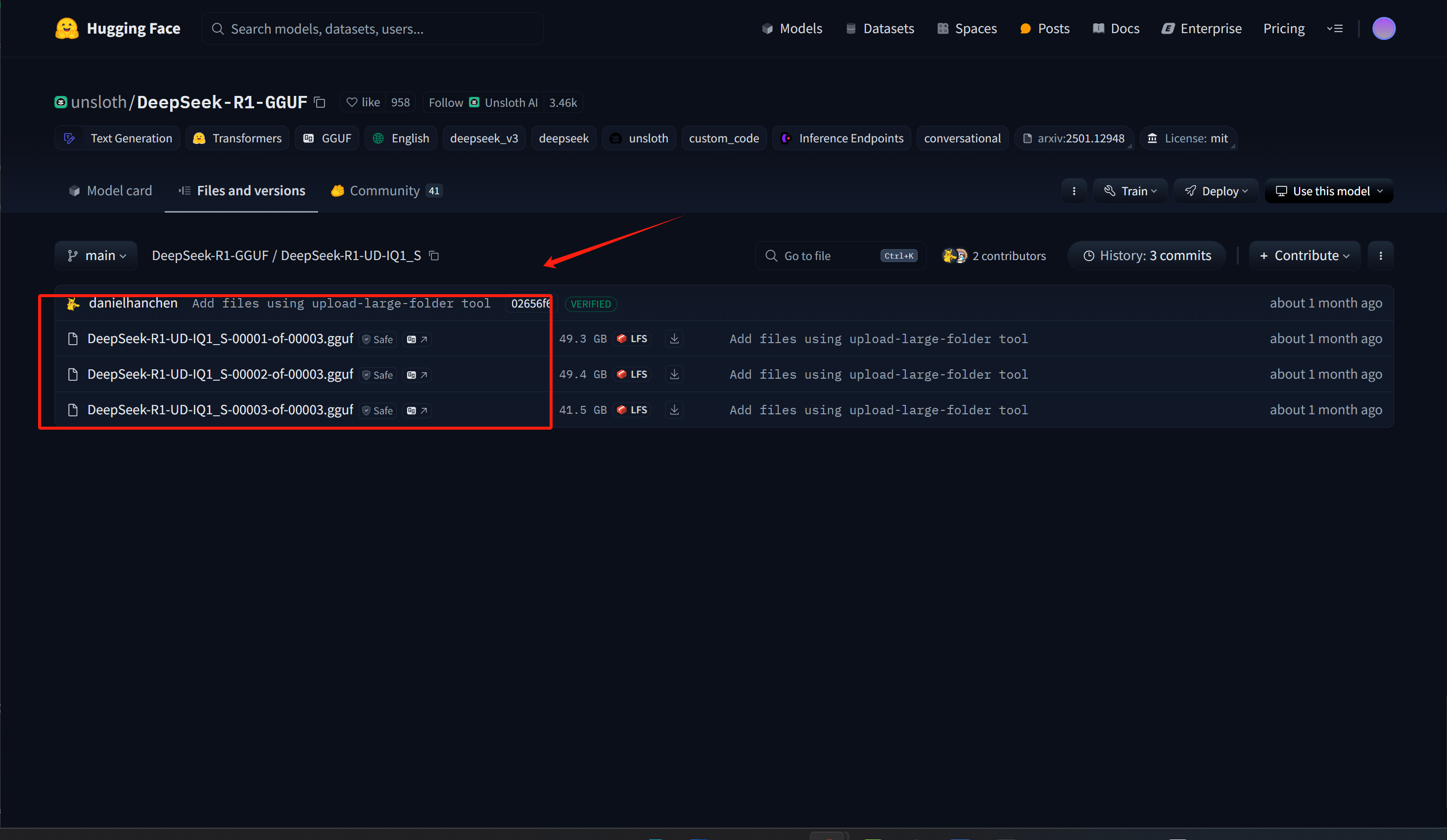
Task: Like the model with the heart button
Action: pos(364,103)
